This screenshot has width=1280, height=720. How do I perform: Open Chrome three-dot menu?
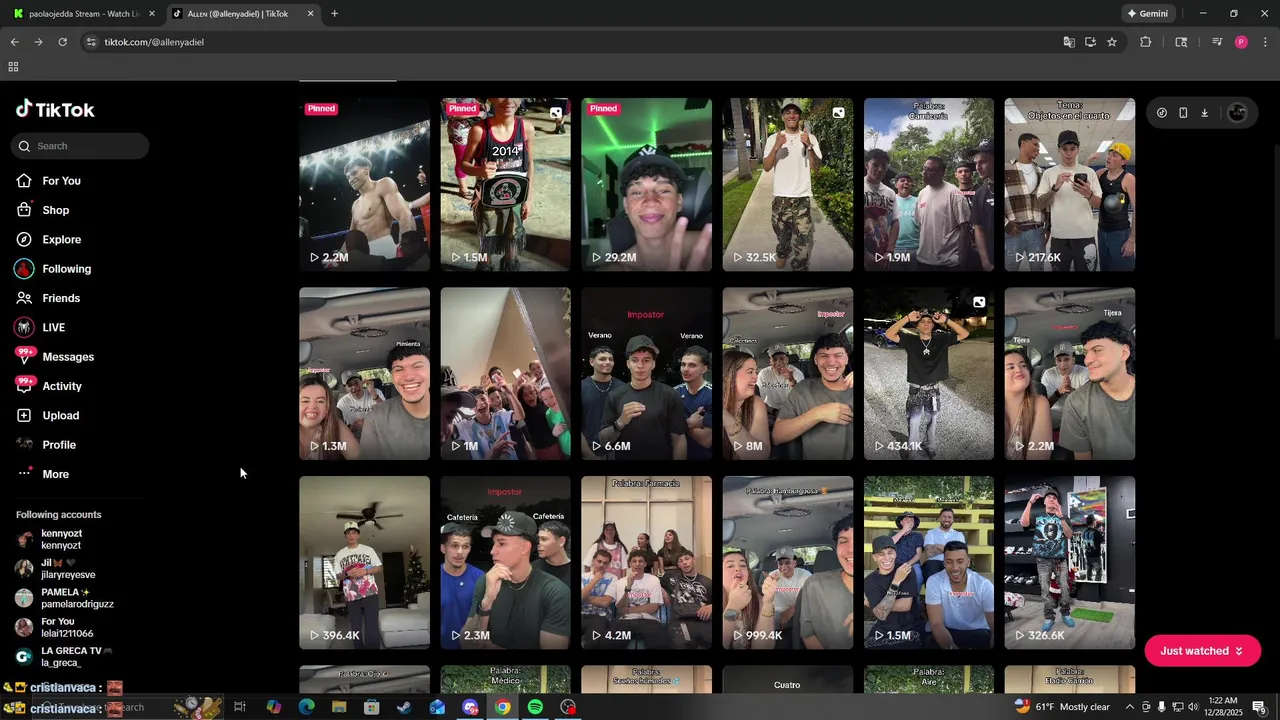click(1265, 42)
